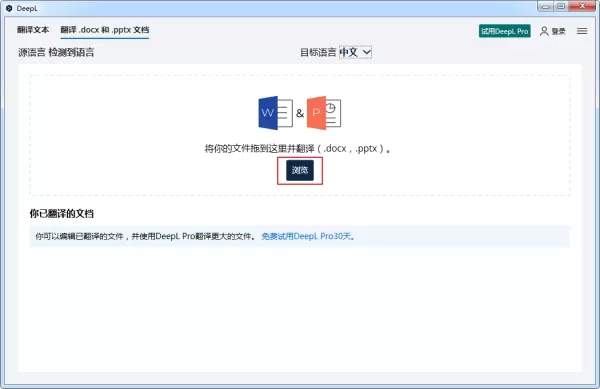Open the 目标语言 中文 dropdown
The image size is (600, 389).
(x=355, y=52)
